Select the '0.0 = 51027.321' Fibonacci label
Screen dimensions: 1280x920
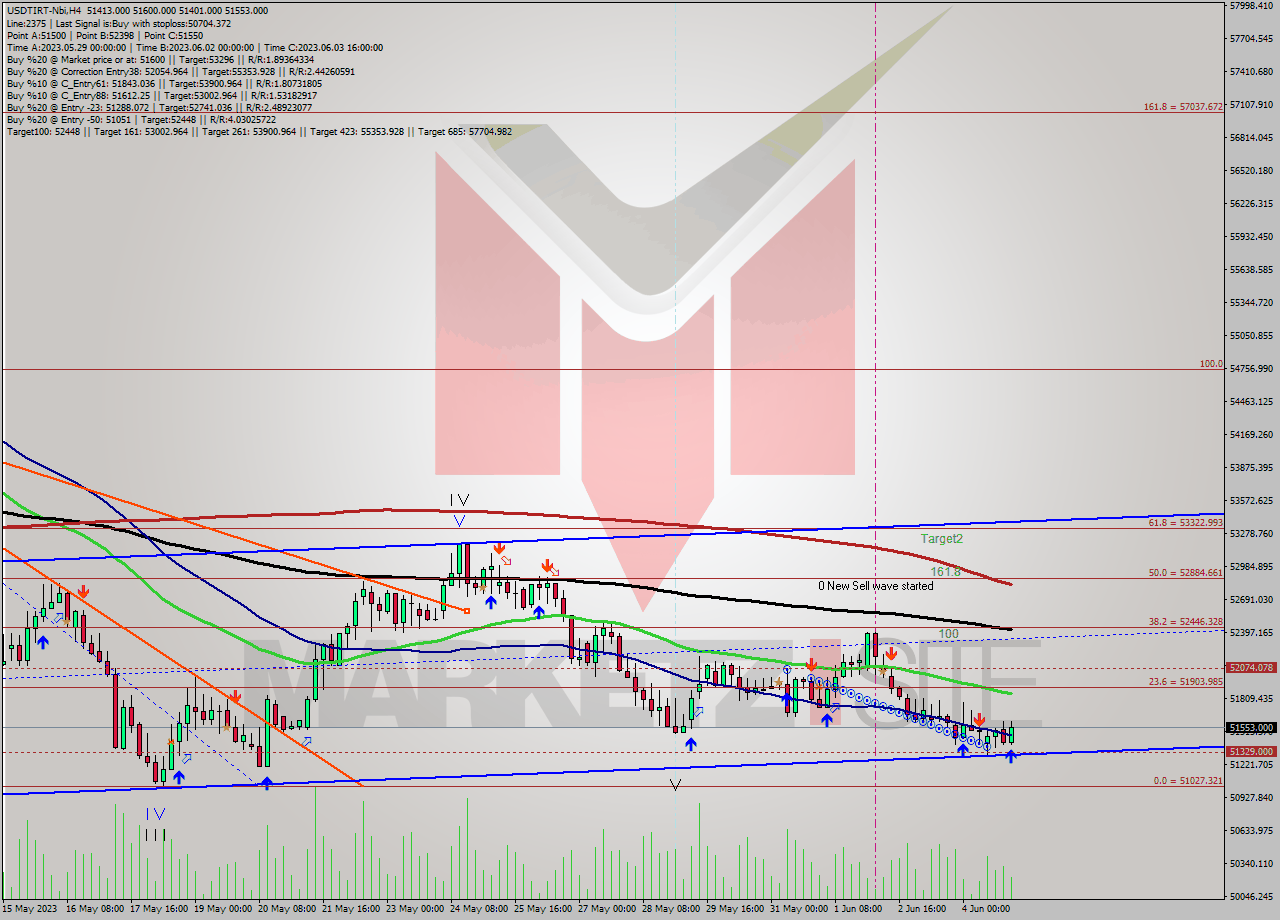[1188, 780]
